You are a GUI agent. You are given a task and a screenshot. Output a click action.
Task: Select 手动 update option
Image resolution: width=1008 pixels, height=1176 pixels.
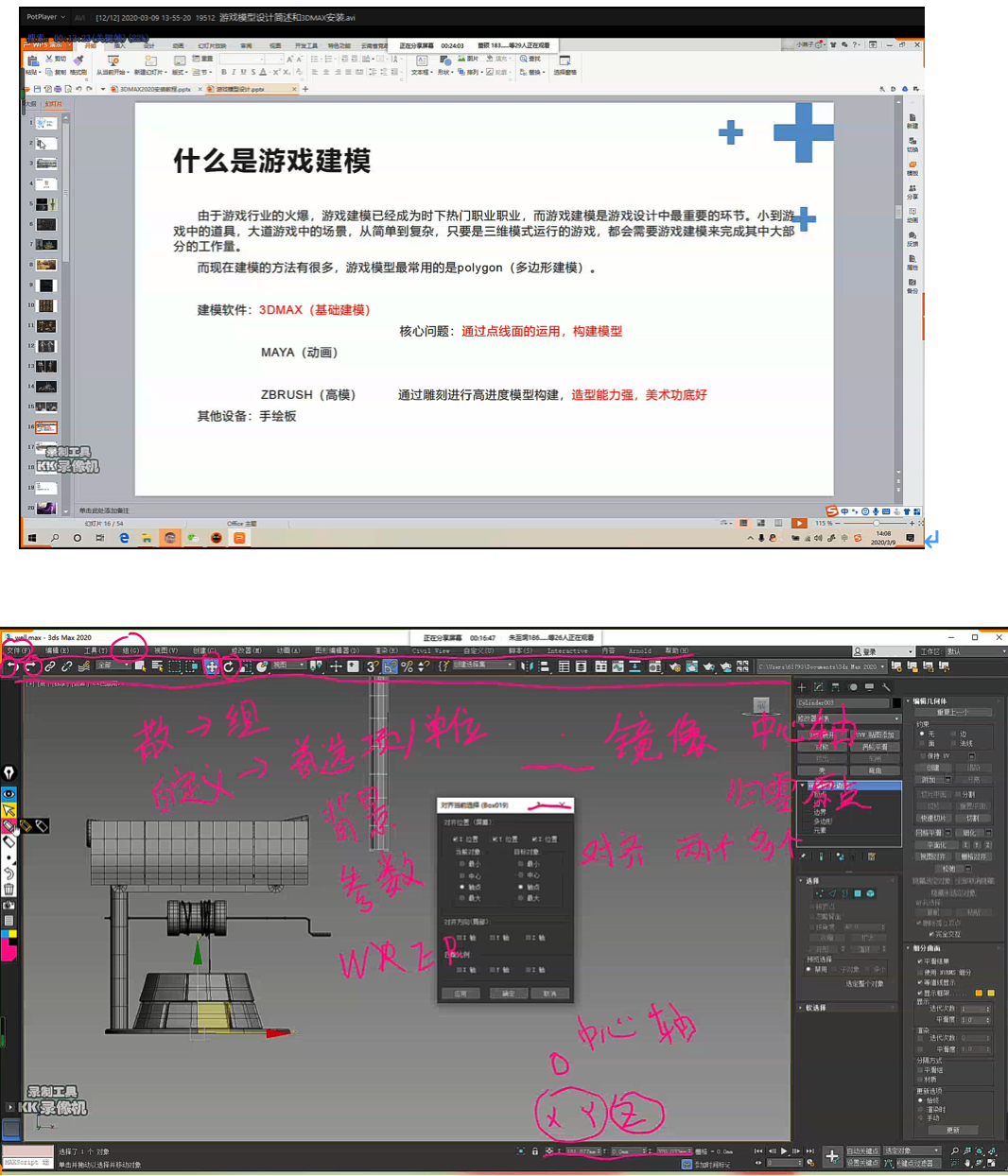[929, 1117]
